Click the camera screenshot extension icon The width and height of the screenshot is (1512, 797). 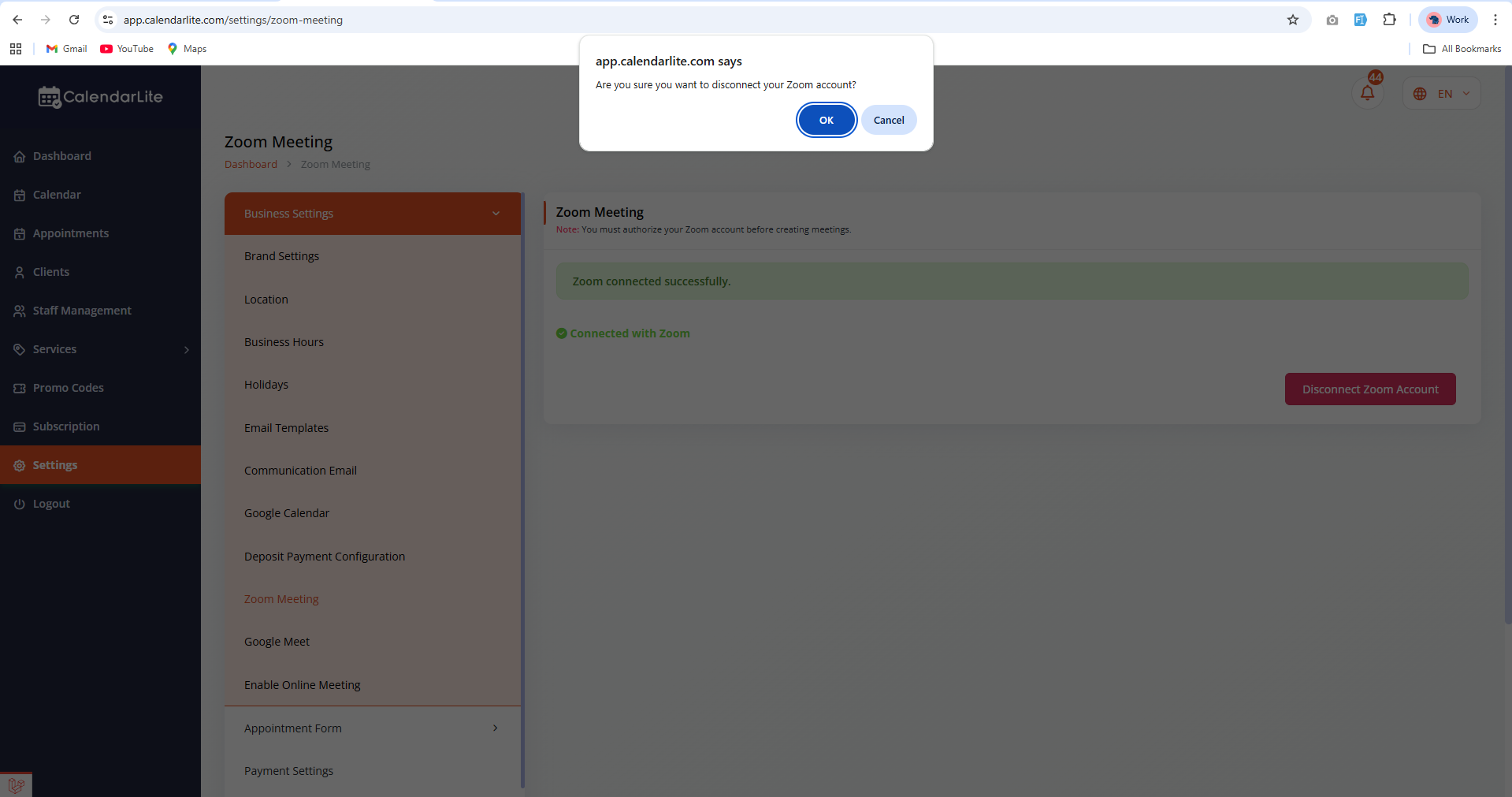coord(1332,20)
